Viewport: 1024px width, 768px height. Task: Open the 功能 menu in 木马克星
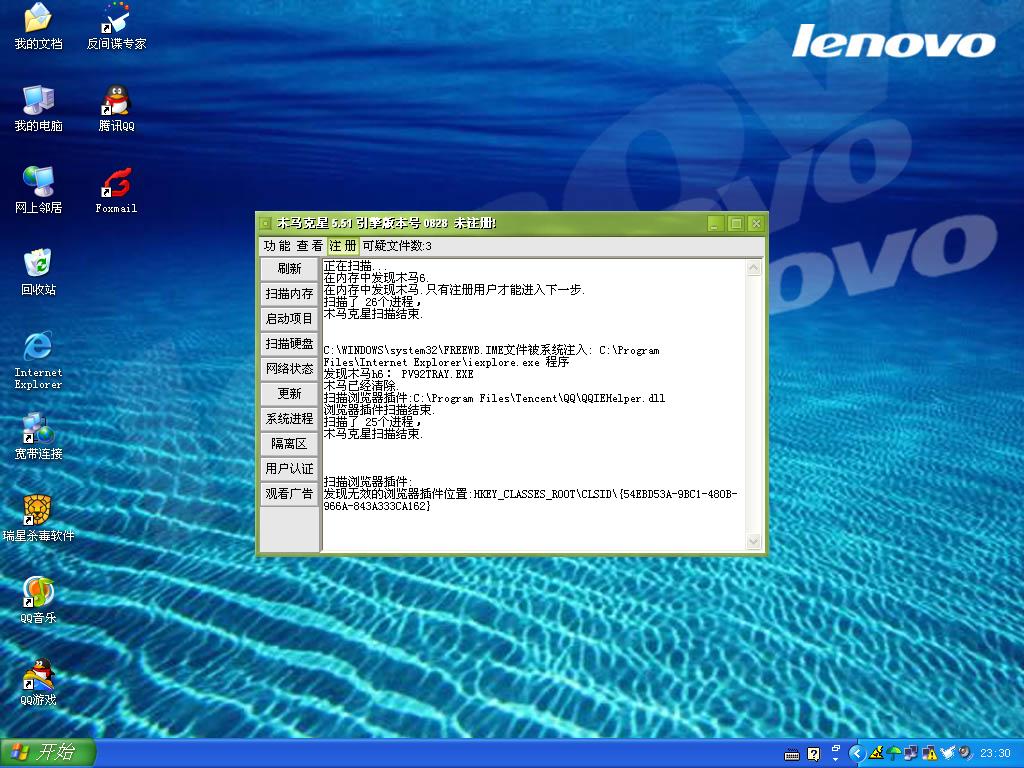(x=277, y=246)
